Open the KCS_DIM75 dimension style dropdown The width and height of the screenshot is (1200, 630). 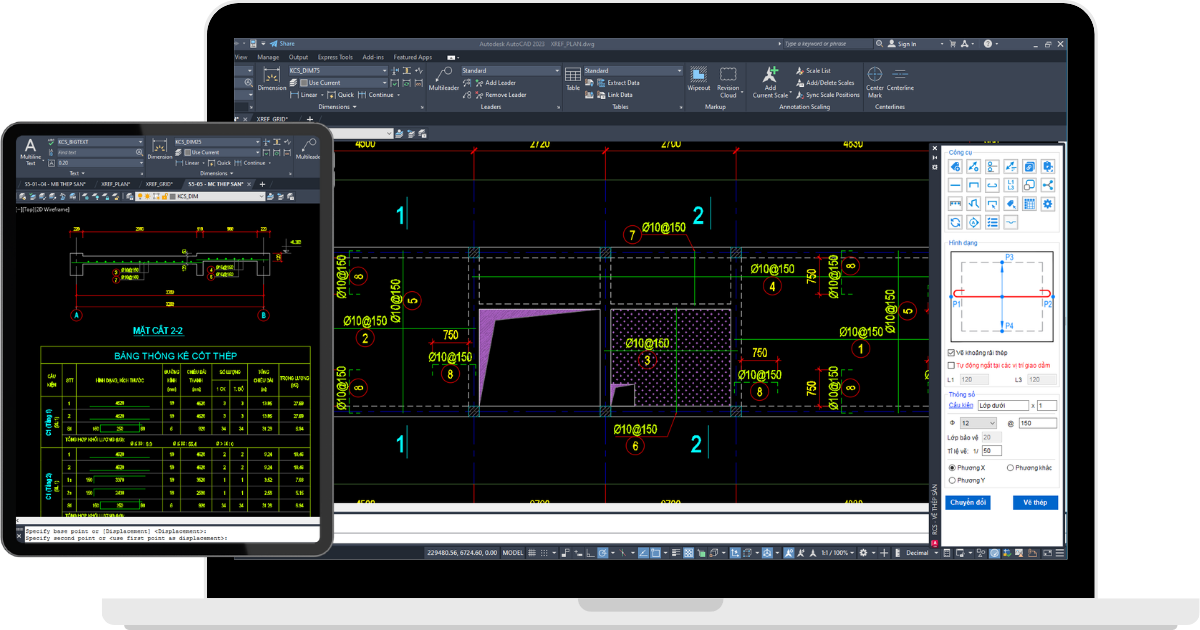pos(384,71)
